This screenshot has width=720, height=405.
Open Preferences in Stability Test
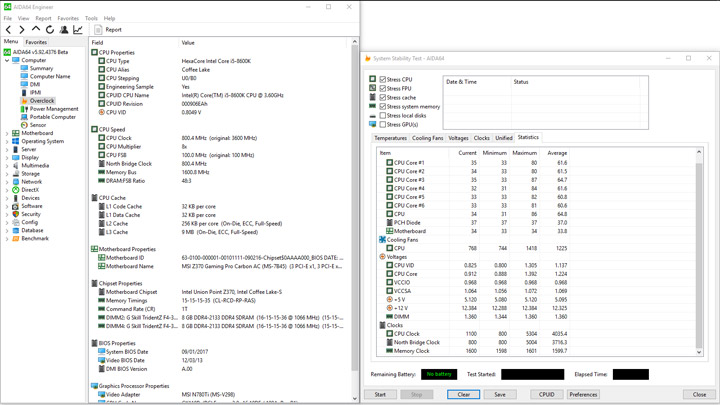583,394
